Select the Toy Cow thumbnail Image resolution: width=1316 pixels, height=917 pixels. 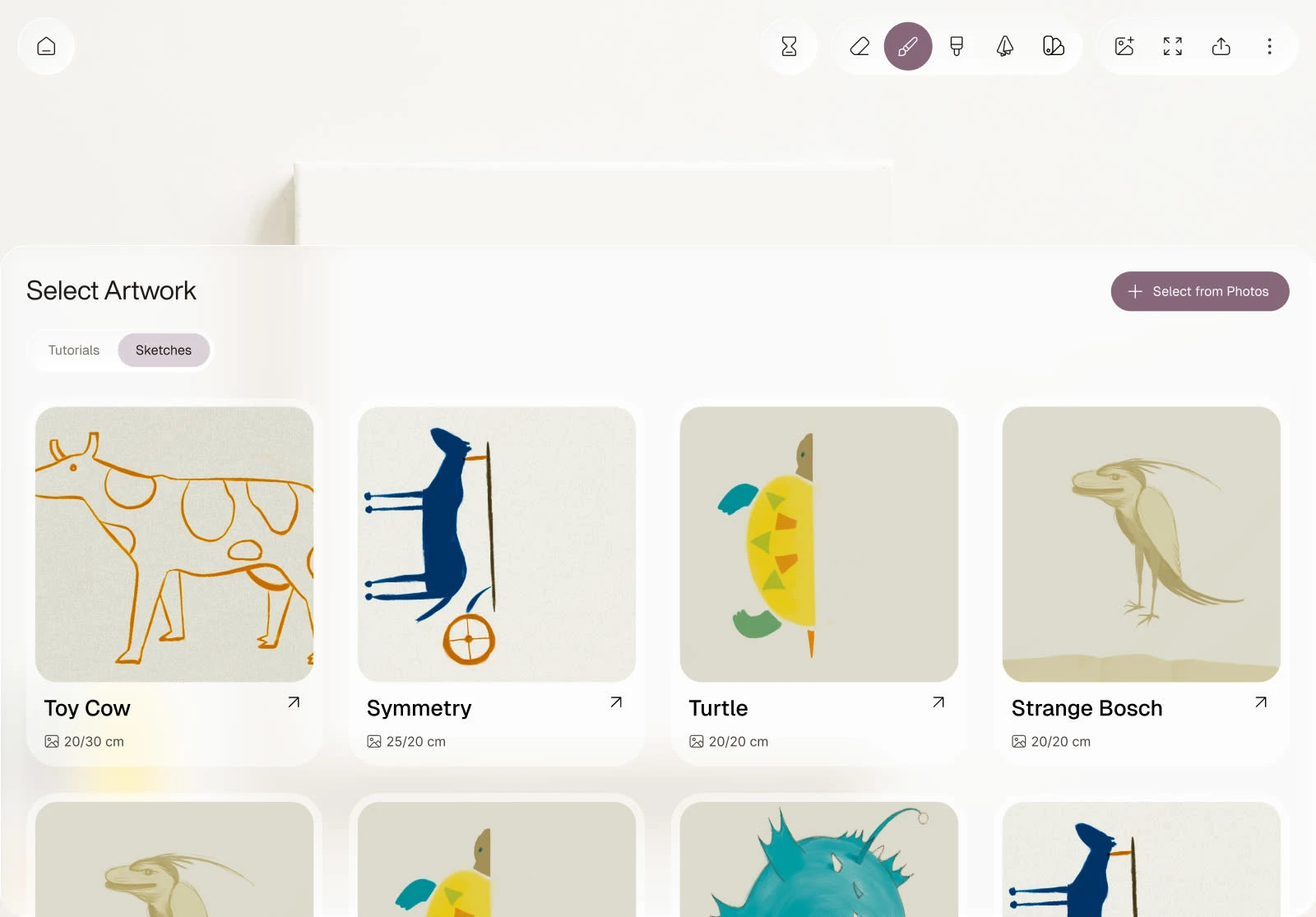point(174,544)
